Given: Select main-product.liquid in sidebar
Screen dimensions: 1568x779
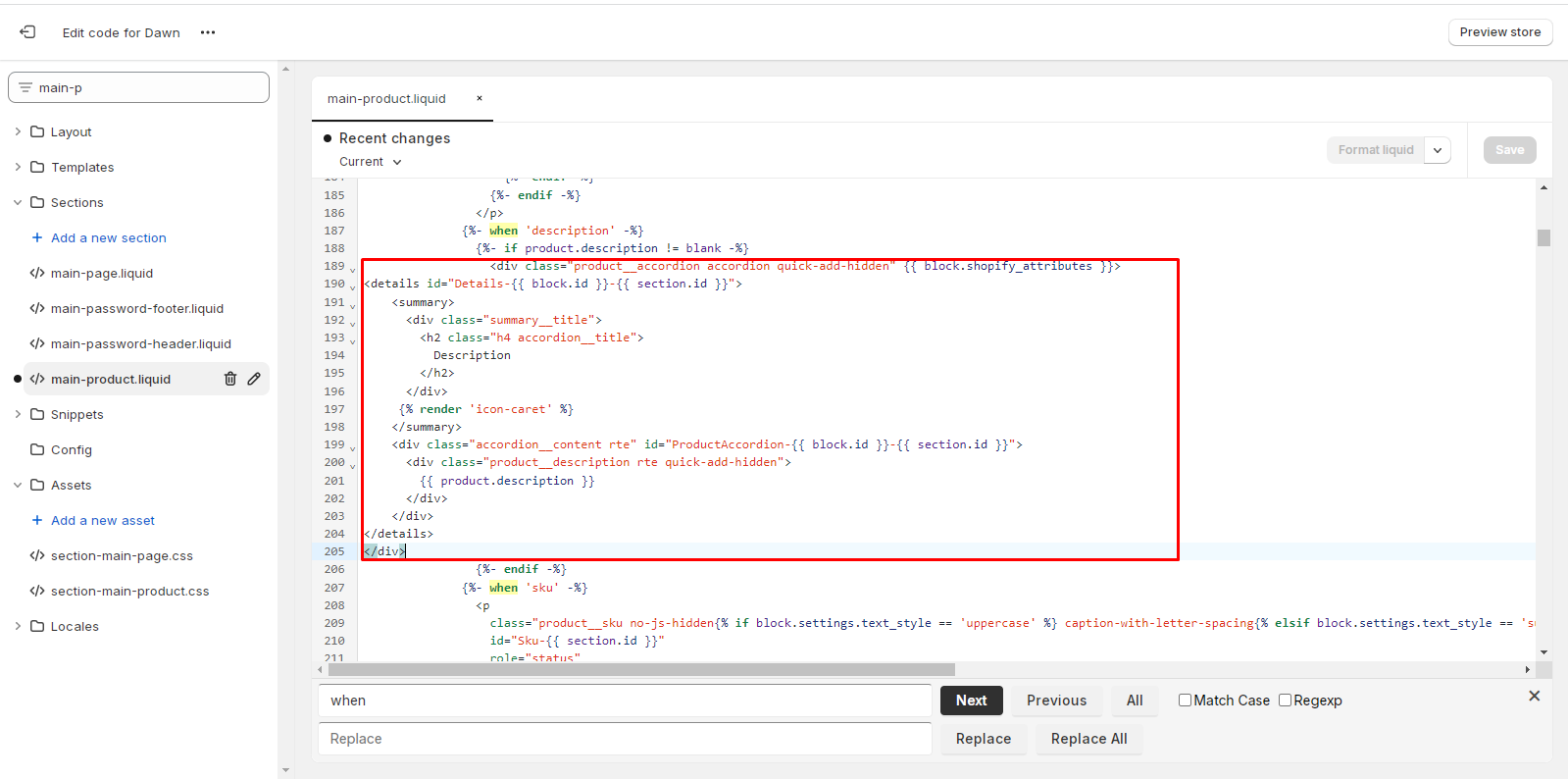Looking at the screenshot, I should pos(111,379).
